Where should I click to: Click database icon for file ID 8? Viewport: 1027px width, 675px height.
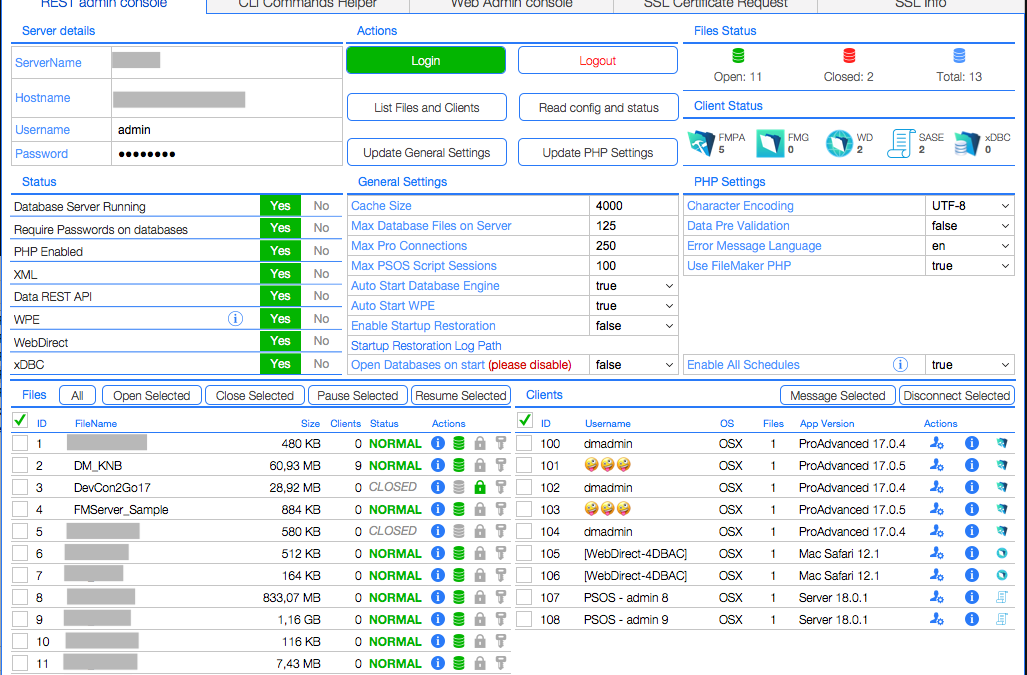coord(459,597)
